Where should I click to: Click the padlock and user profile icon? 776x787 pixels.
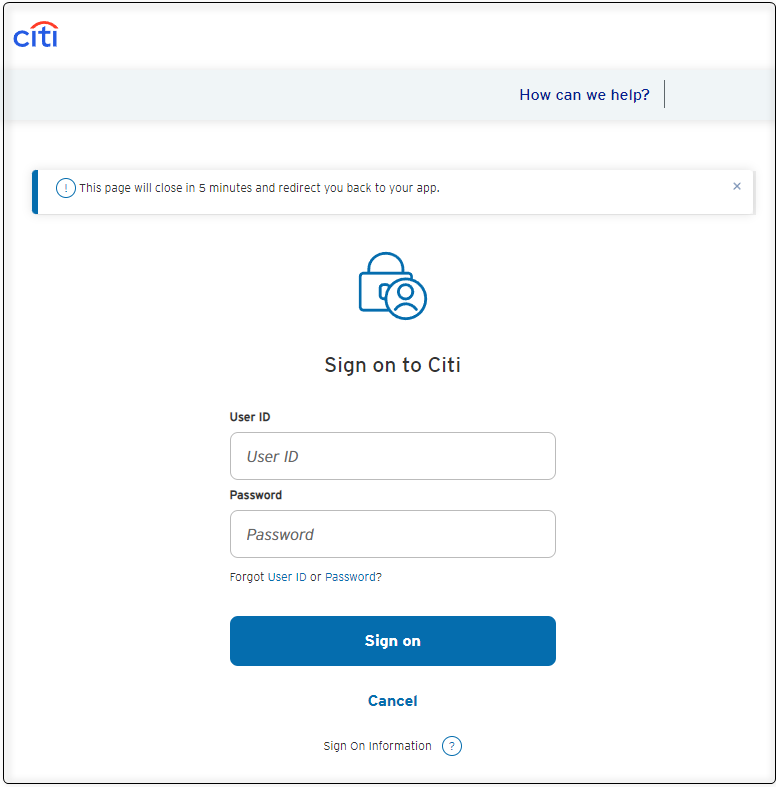pyautogui.click(x=392, y=286)
